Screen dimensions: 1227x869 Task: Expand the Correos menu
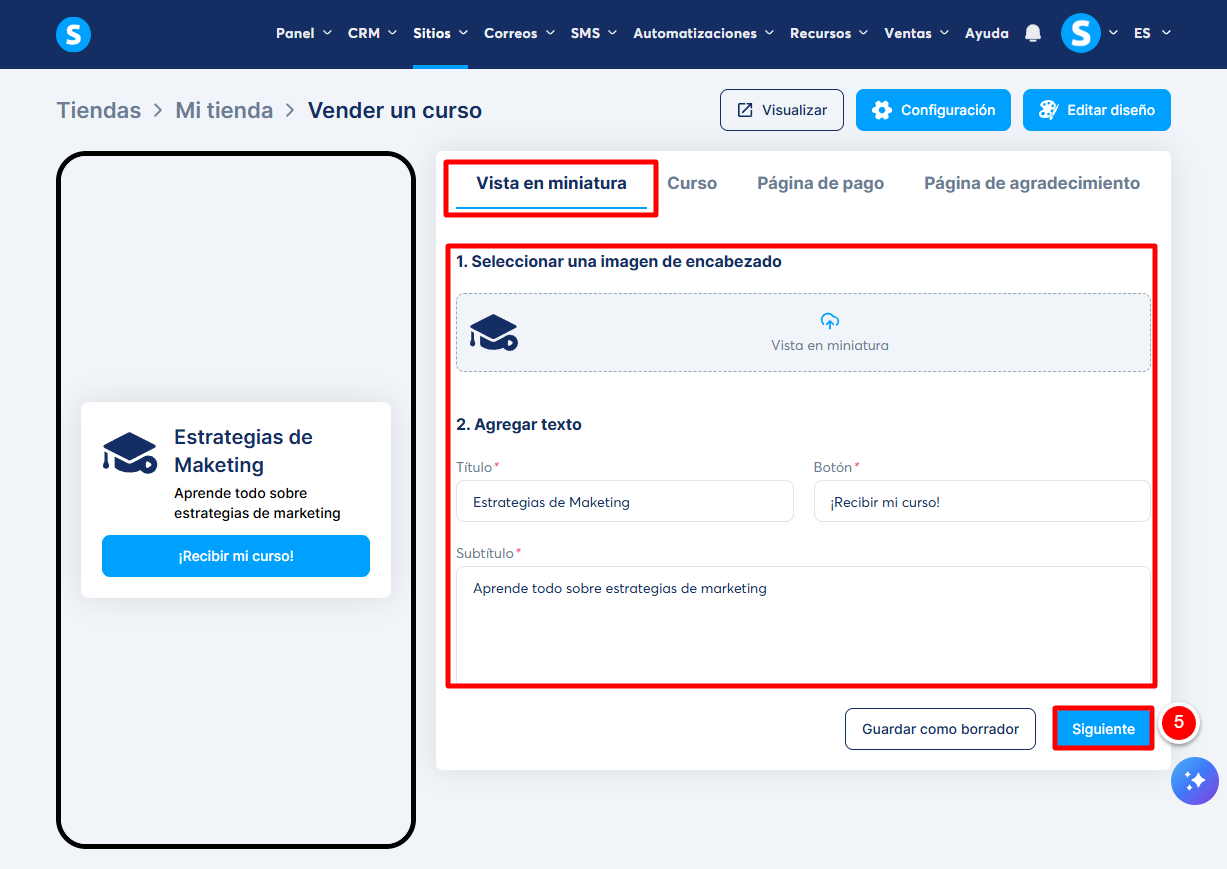(519, 33)
